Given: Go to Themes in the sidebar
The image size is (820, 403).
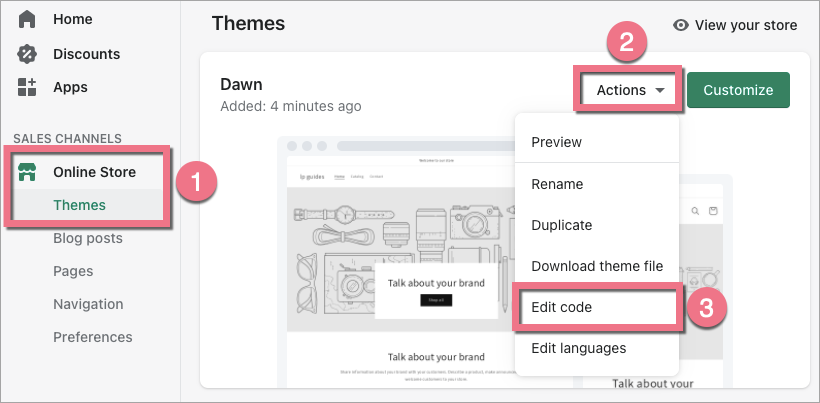Looking at the screenshot, I should click(79, 205).
